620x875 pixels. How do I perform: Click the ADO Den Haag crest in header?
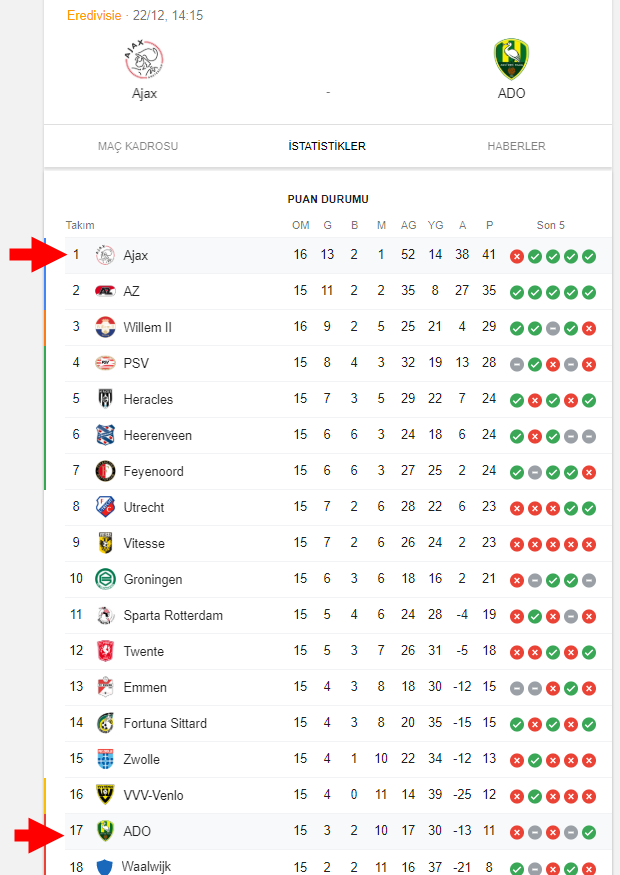click(511, 59)
